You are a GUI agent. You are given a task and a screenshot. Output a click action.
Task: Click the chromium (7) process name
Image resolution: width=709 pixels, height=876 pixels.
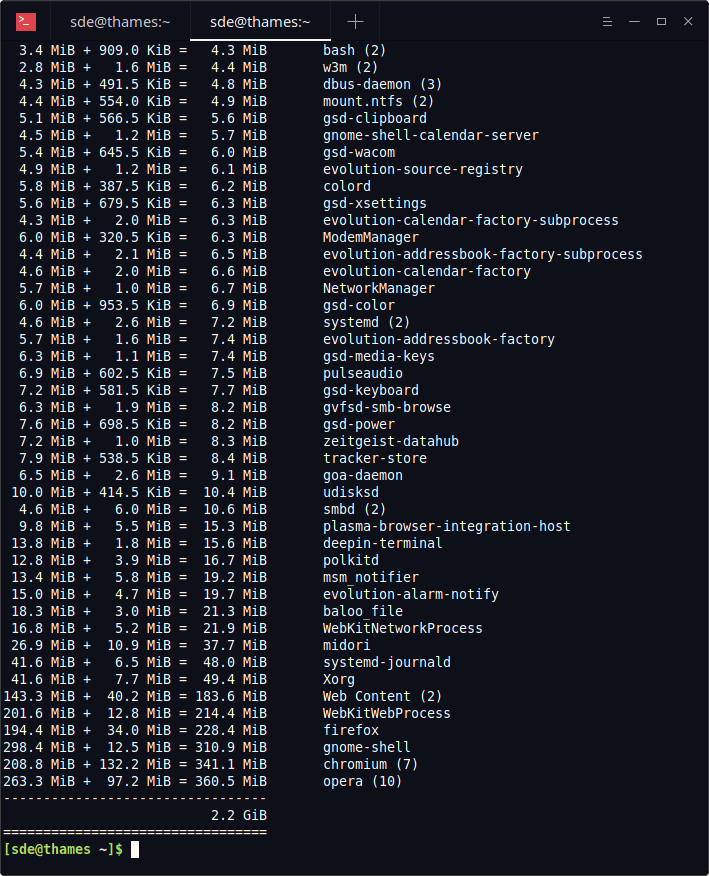370,764
